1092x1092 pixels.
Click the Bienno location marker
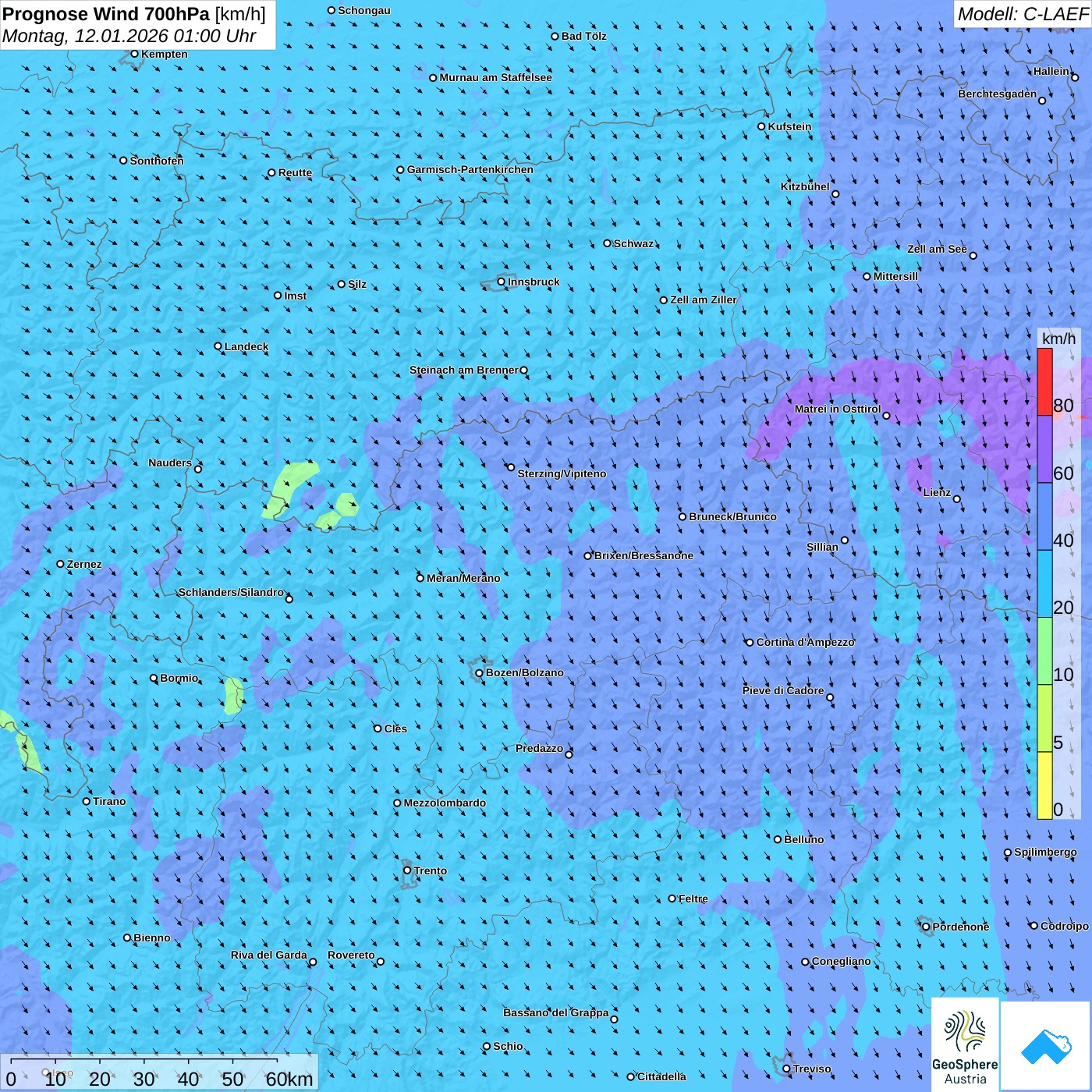127,938
